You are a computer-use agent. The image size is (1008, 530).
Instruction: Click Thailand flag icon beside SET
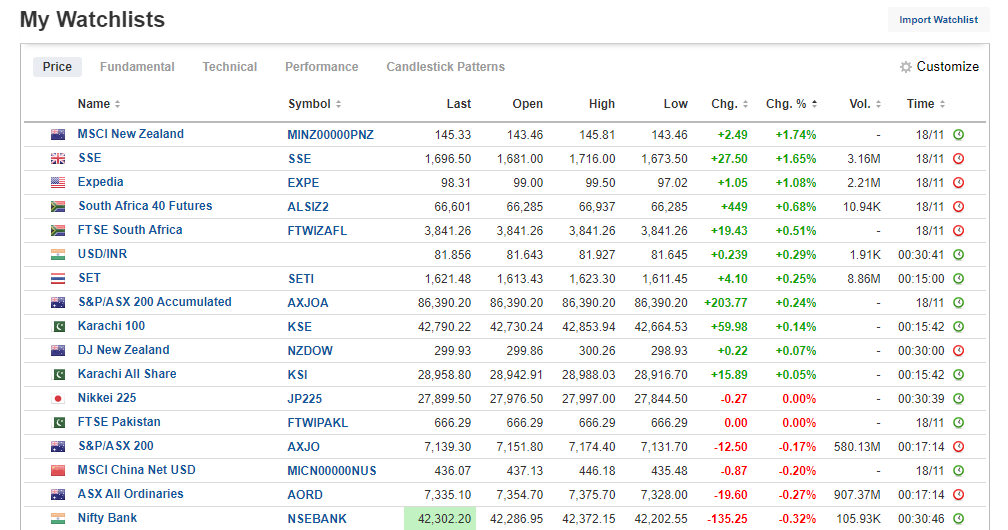coord(58,279)
